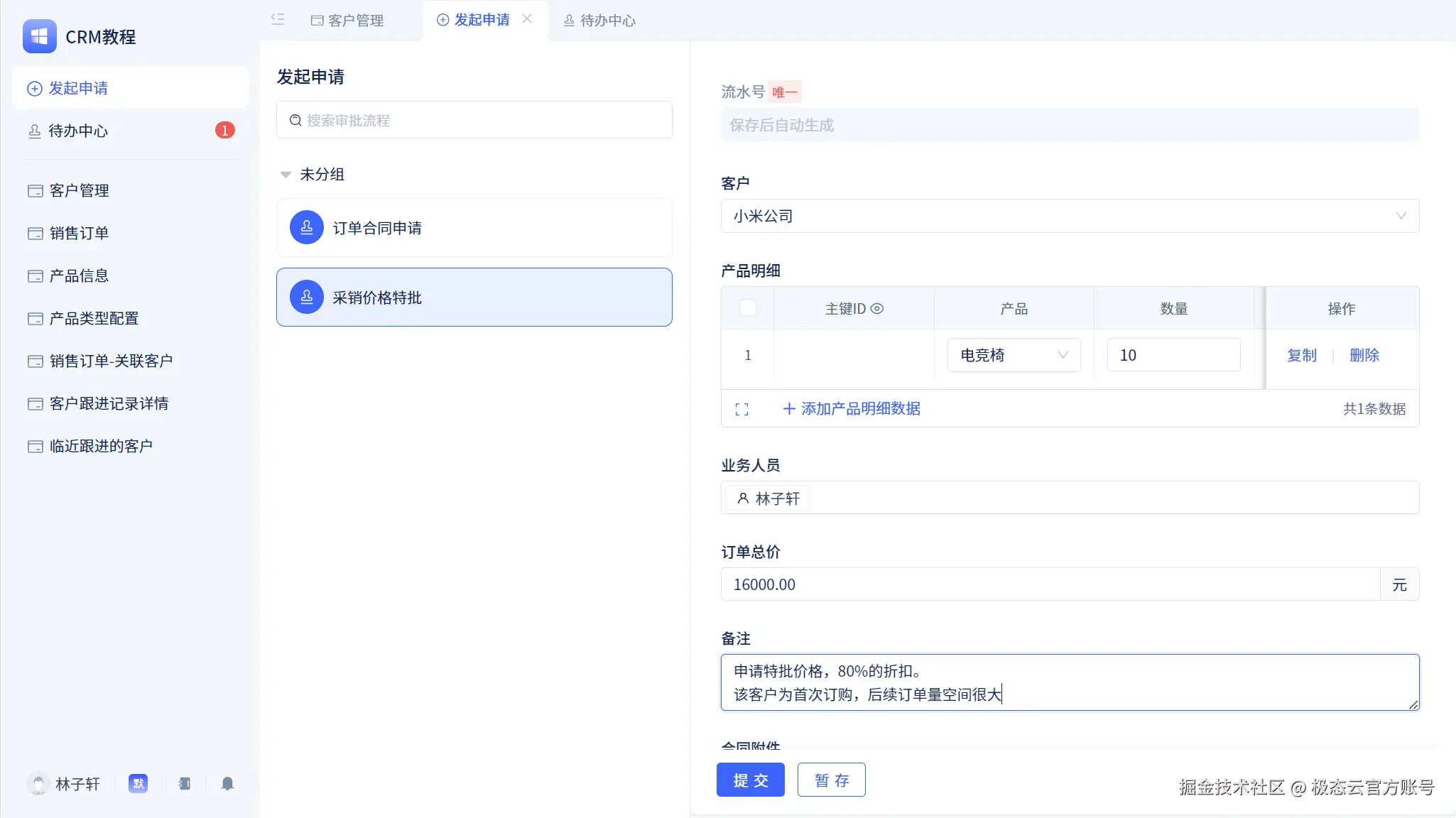Click 添加产品明细数据 link
Screen dimensions: 1456x818
852,409
